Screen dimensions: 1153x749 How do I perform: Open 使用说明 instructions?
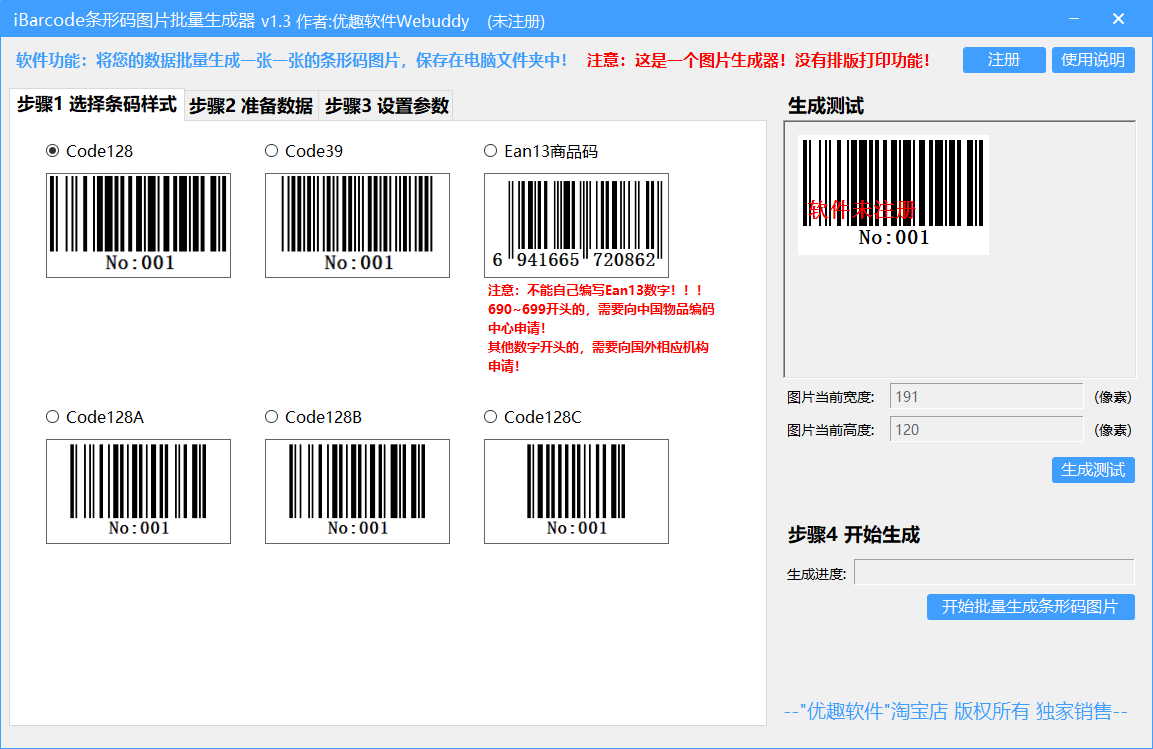coord(1093,60)
